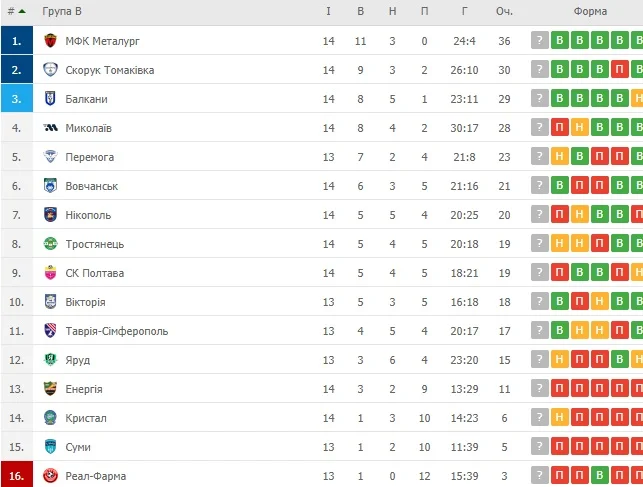Image resolution: width=643 pixels, height=487 pixels.
Task: Sort table by the # rank column
Action: [16, 11]
